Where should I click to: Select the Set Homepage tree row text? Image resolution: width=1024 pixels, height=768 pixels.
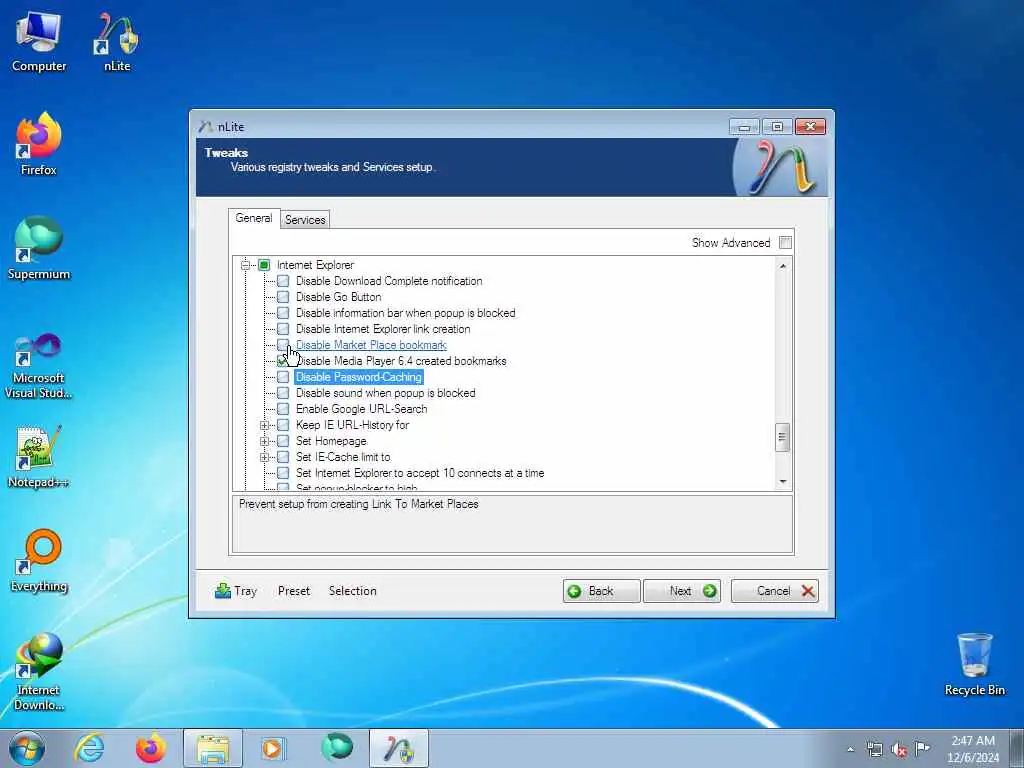[x=331, y=441]
